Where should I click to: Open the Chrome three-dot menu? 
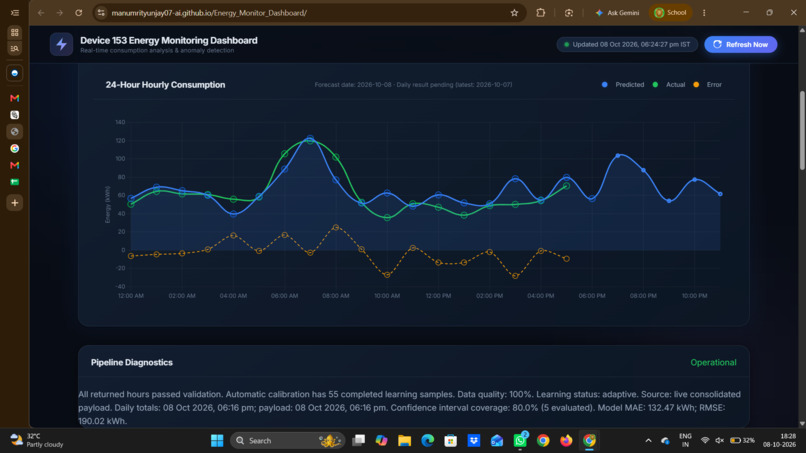click(704, 13)
